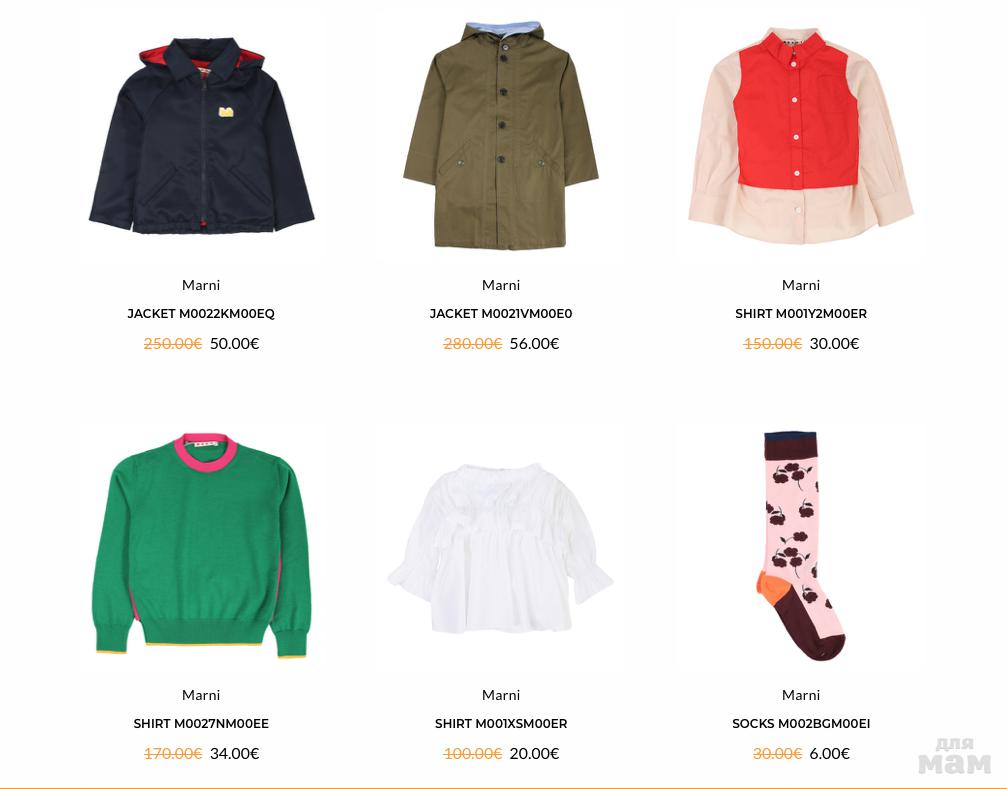
Task: Open the pink floral sock image
Action: tap(801, 546)
